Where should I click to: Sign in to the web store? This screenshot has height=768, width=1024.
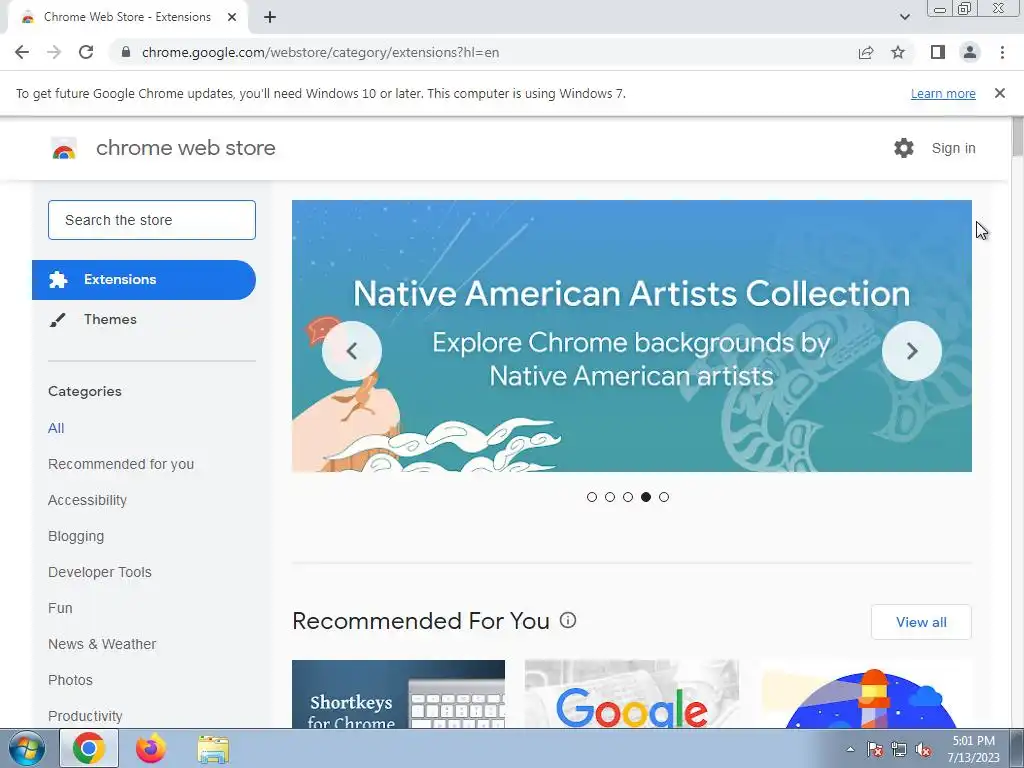(953, 148)
